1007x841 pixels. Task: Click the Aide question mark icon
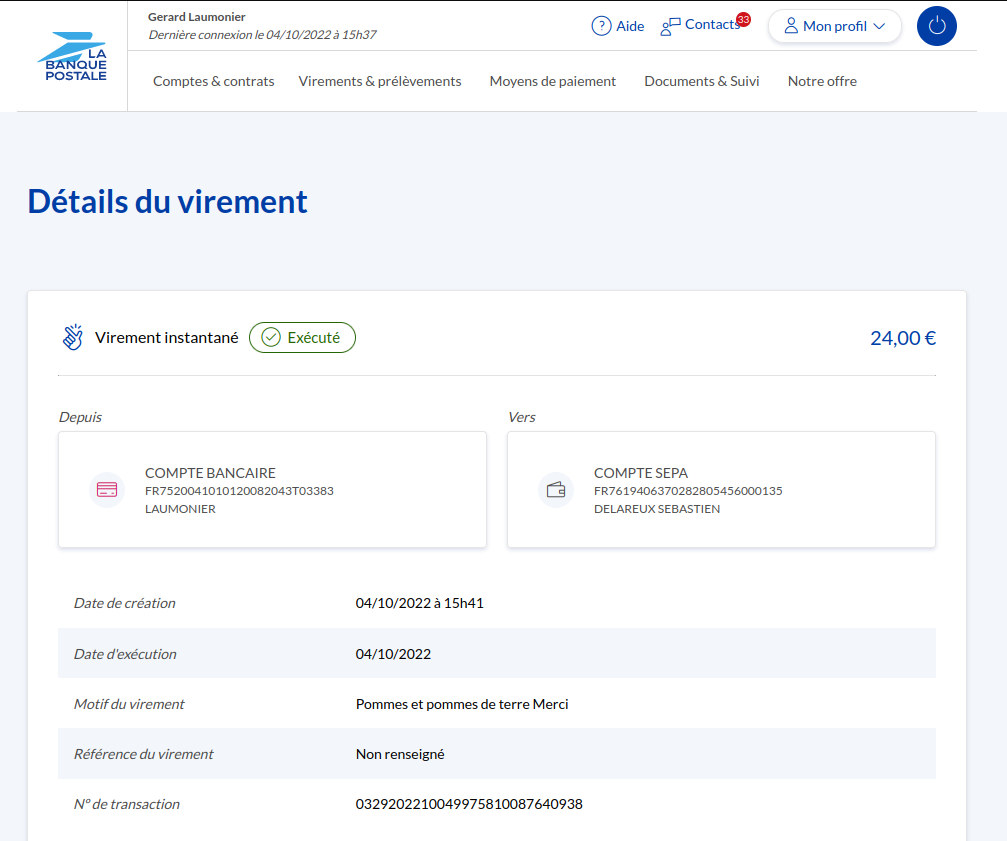pyautogui.click(x=601, y=26)
